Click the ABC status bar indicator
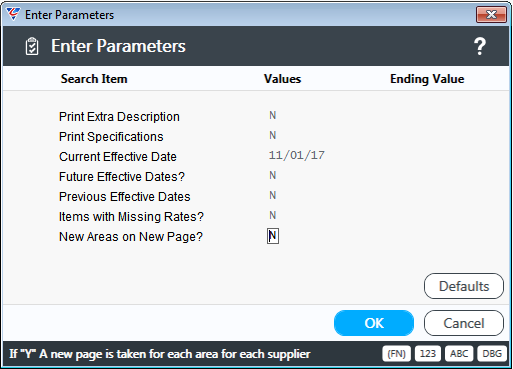 [x=459, y=353]
